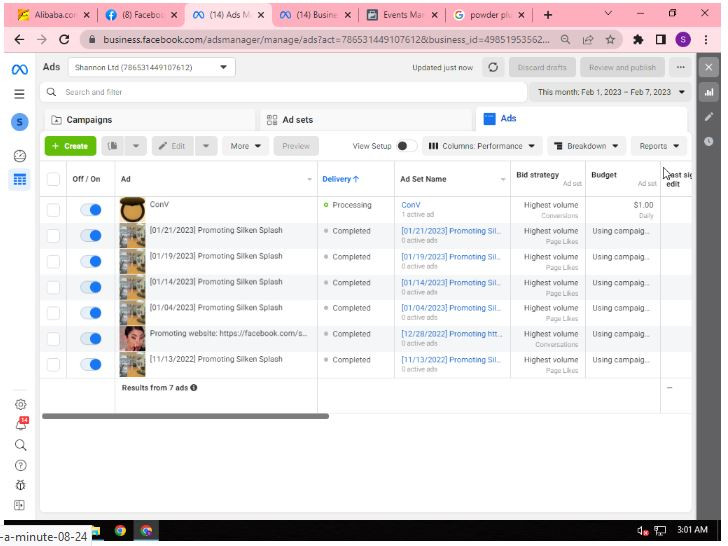
Task: Toggle off the 01/21/2023 Silken Splash ad
Action: (x=91, y=236)
